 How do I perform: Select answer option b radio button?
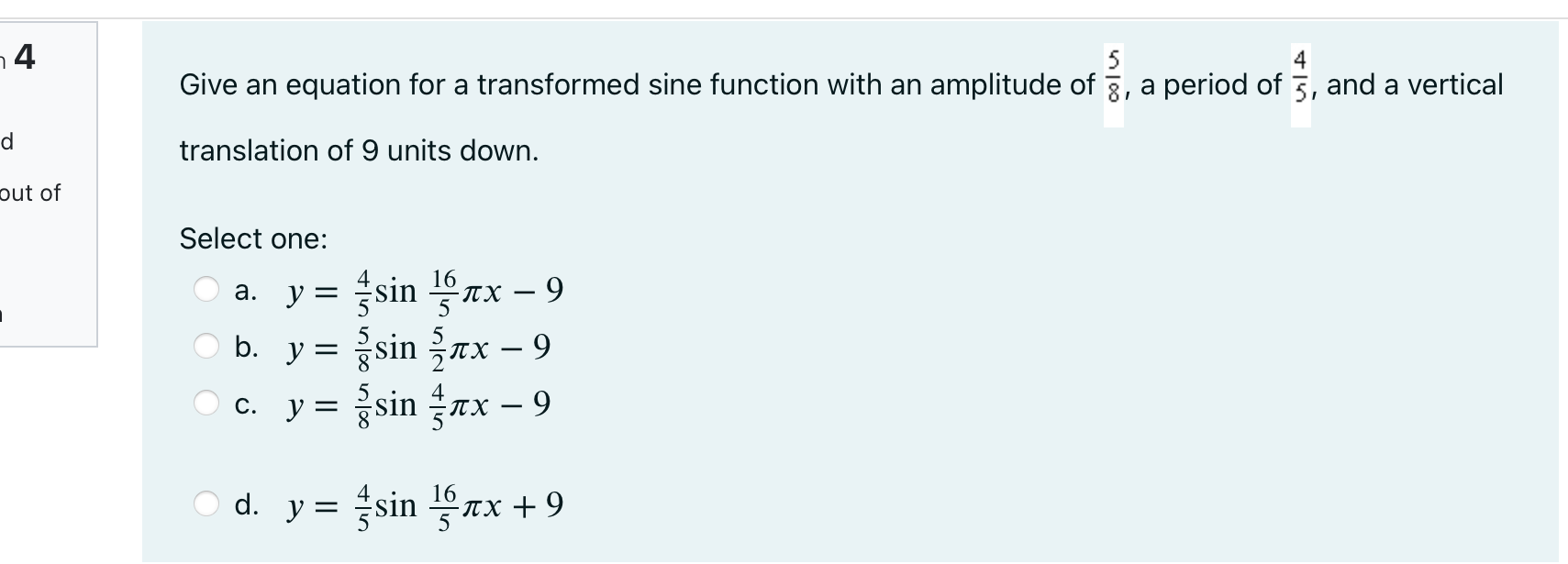206,346
